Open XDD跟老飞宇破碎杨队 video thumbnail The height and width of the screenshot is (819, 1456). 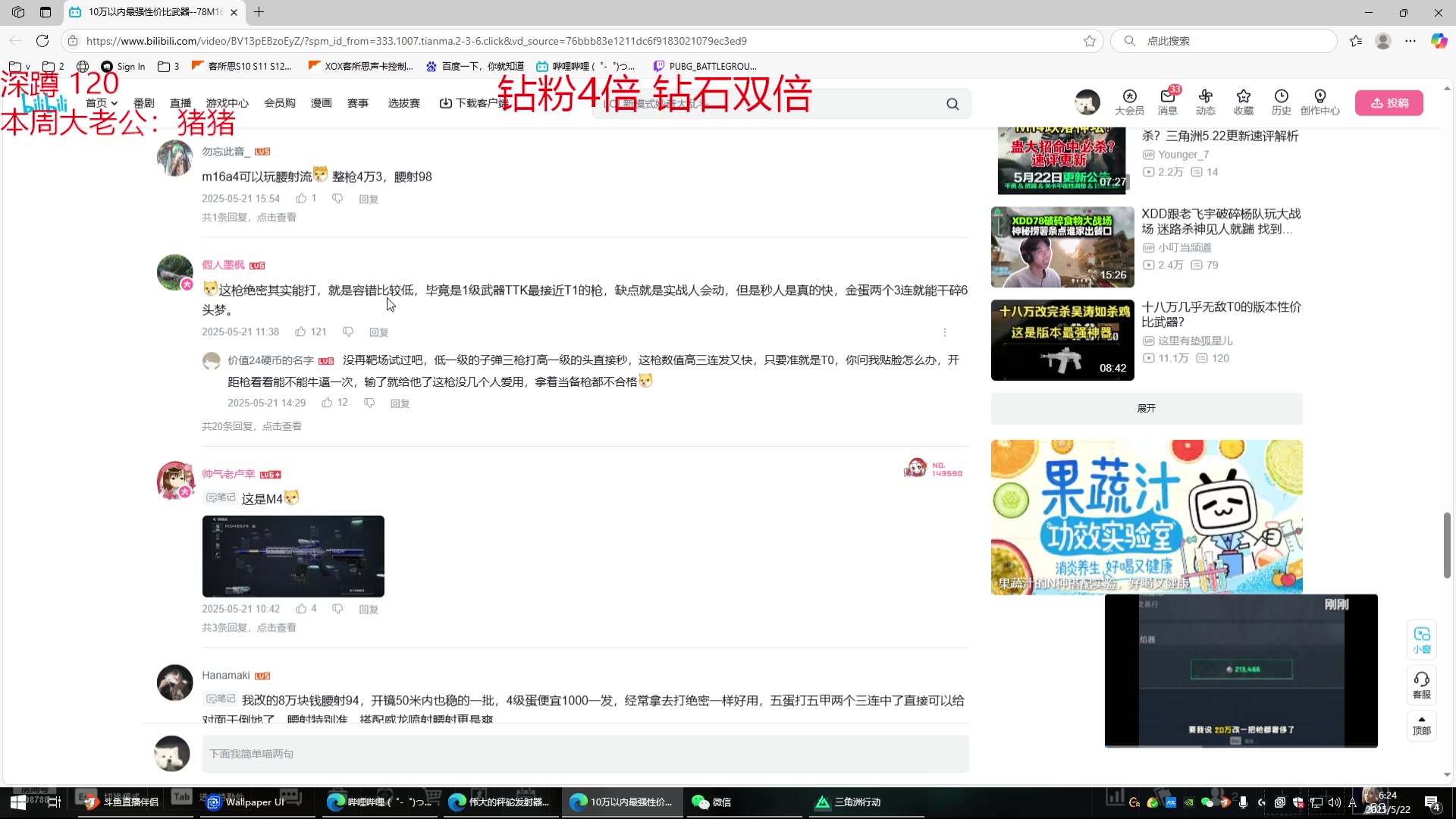[x=1062, y=247]
